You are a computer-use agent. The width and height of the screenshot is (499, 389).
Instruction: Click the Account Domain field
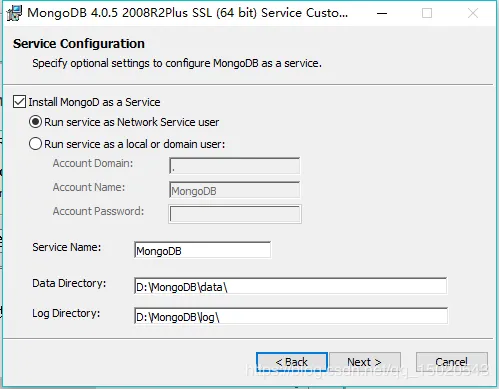click(x=234, y=166)
